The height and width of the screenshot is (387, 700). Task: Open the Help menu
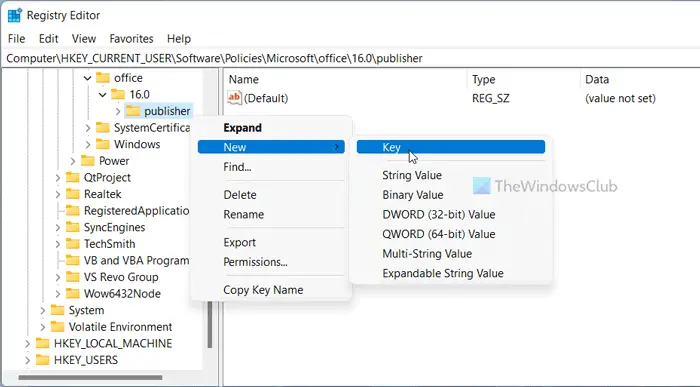click(179, 39)
